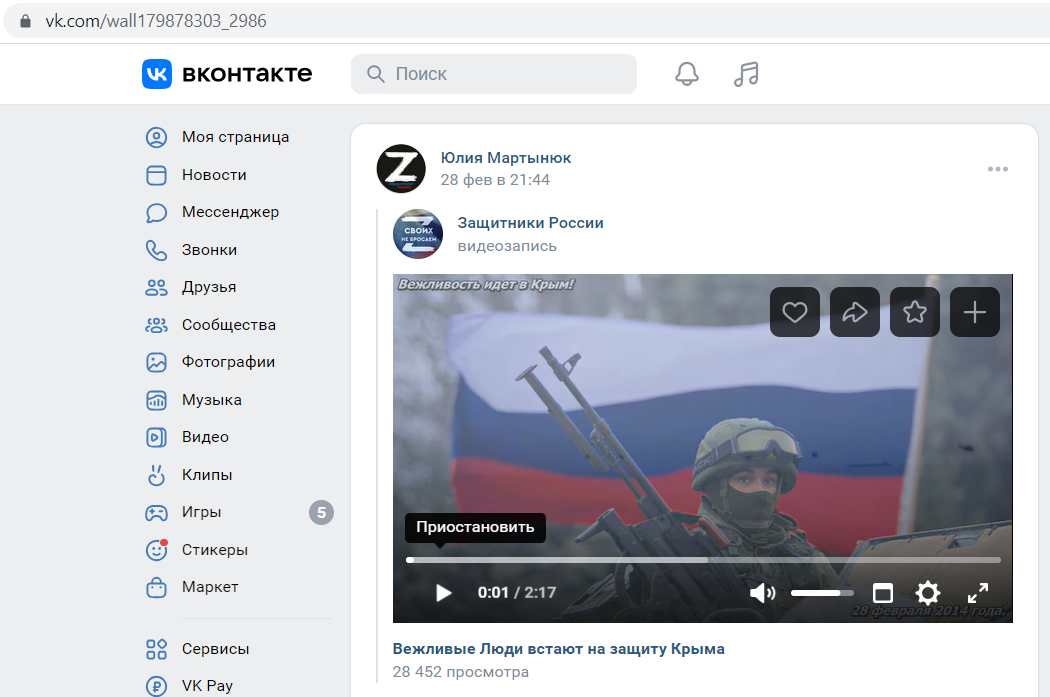Open post date 28 фев в 21:44
Viewport: 1050px width, 697px height.
tap(495, 180)
